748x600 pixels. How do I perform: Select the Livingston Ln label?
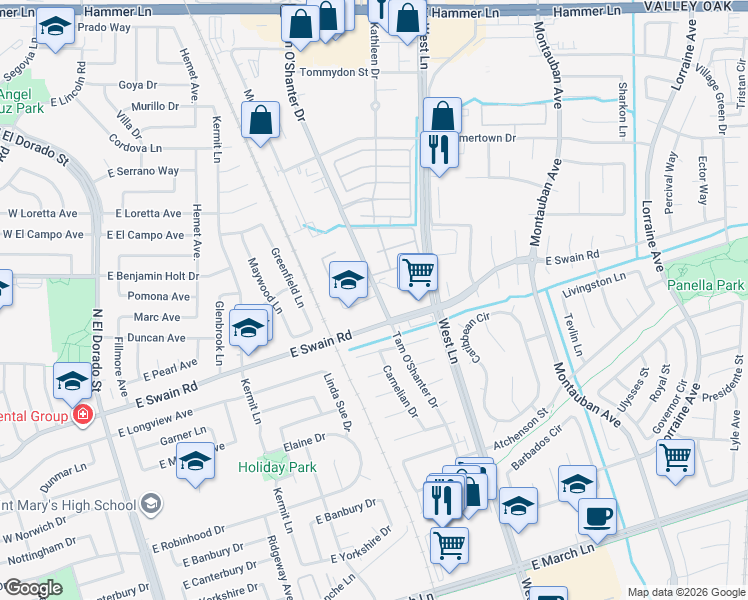[594, 285]
